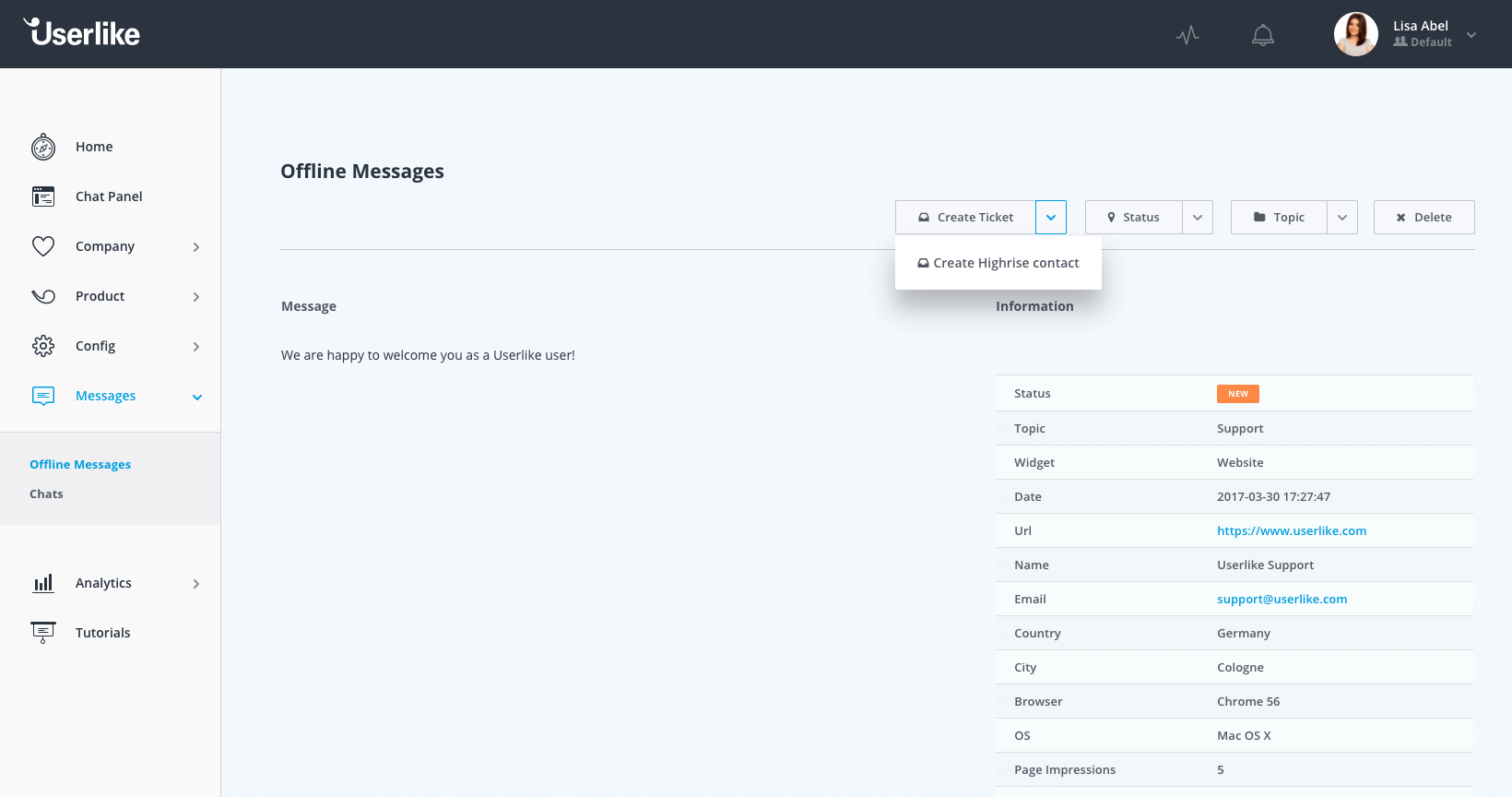This screenshot has height=797, width=1512.
Task: Click the 'Support' topic value
Action: point(1240,428)
